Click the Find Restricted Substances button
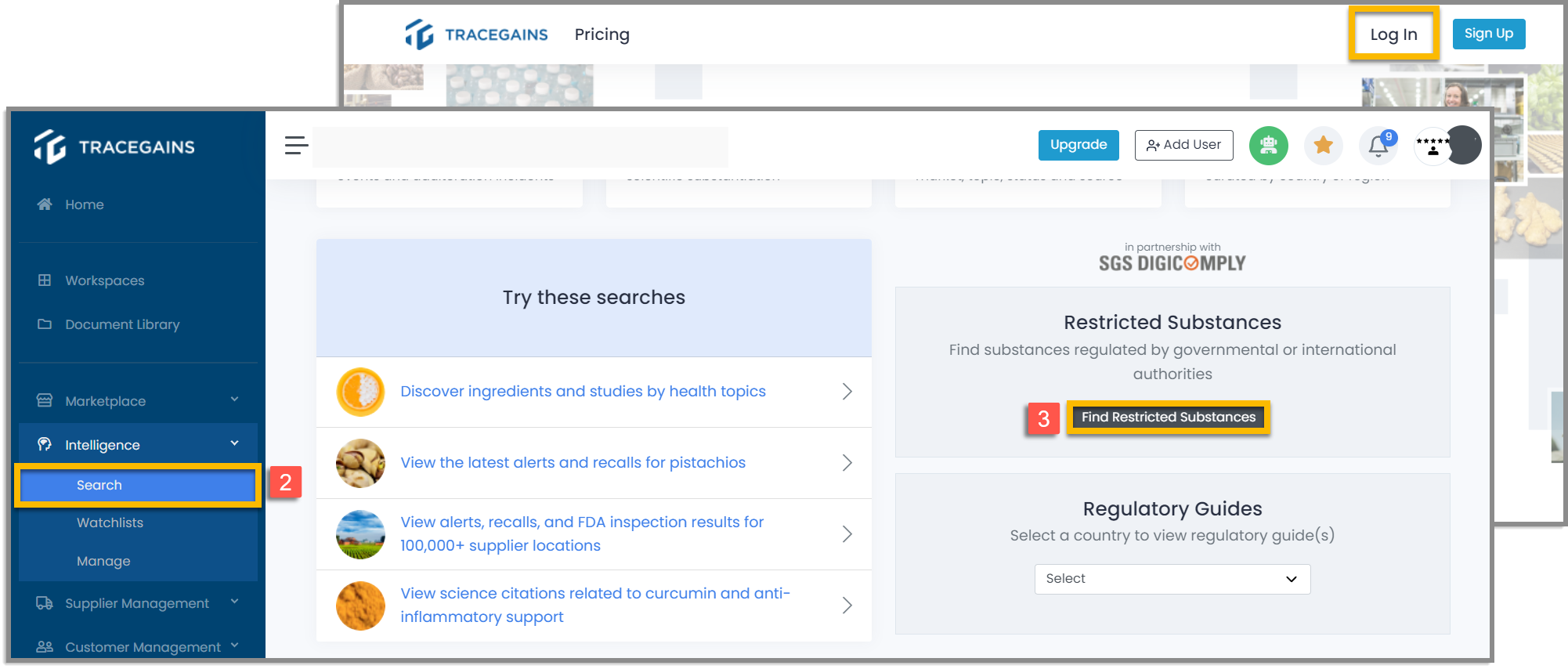Viewport: 1568px width, 669px height. click(x=1168, y=417)
